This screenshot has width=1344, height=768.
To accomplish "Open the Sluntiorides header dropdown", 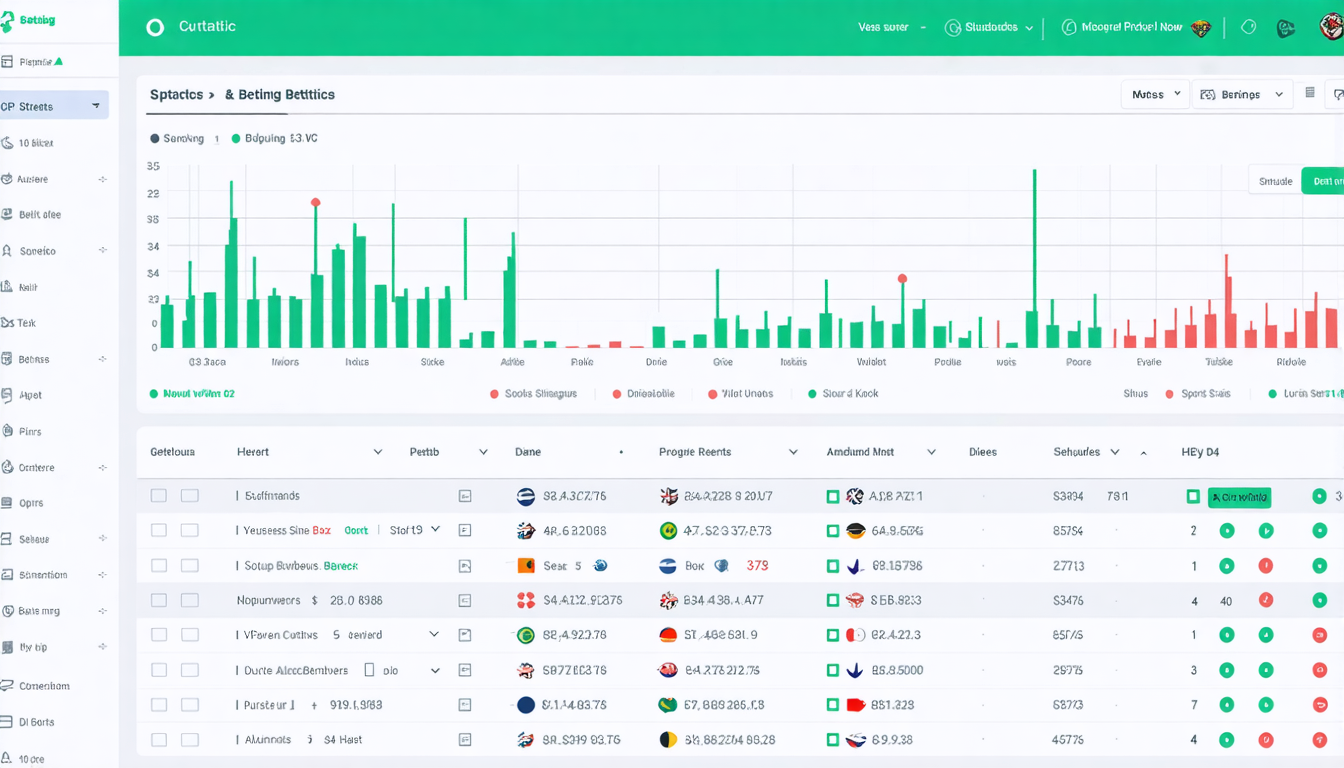I will (989, 28).
